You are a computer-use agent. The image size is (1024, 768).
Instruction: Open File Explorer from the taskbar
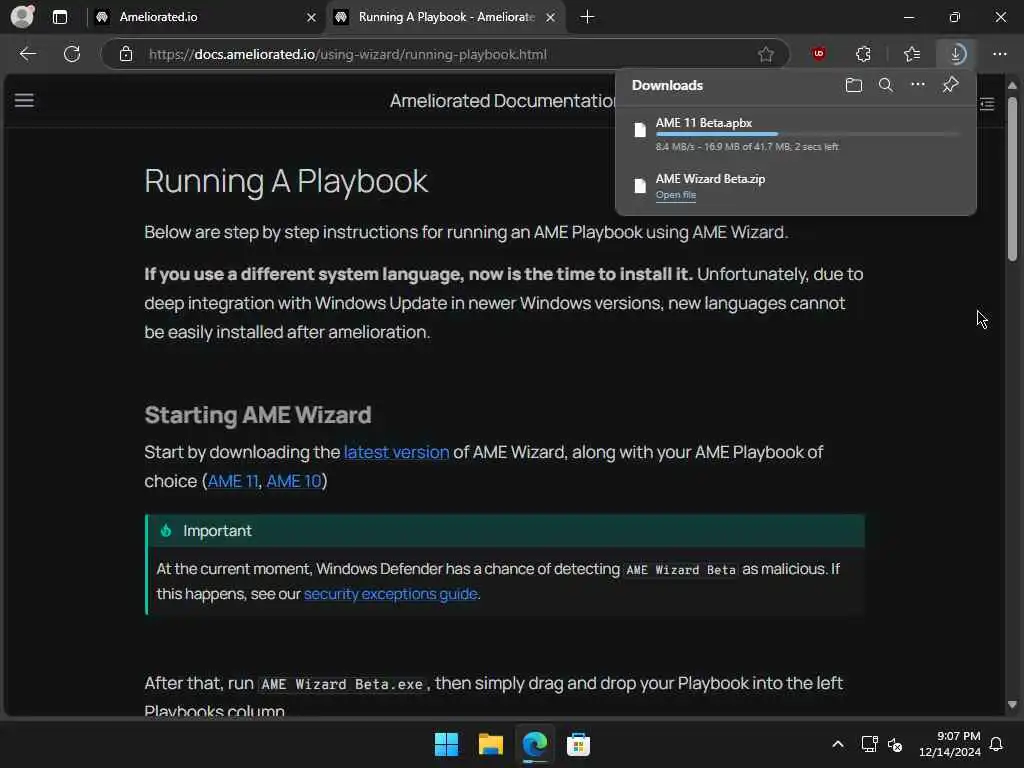pyautogui.click(x=490, y=744)
